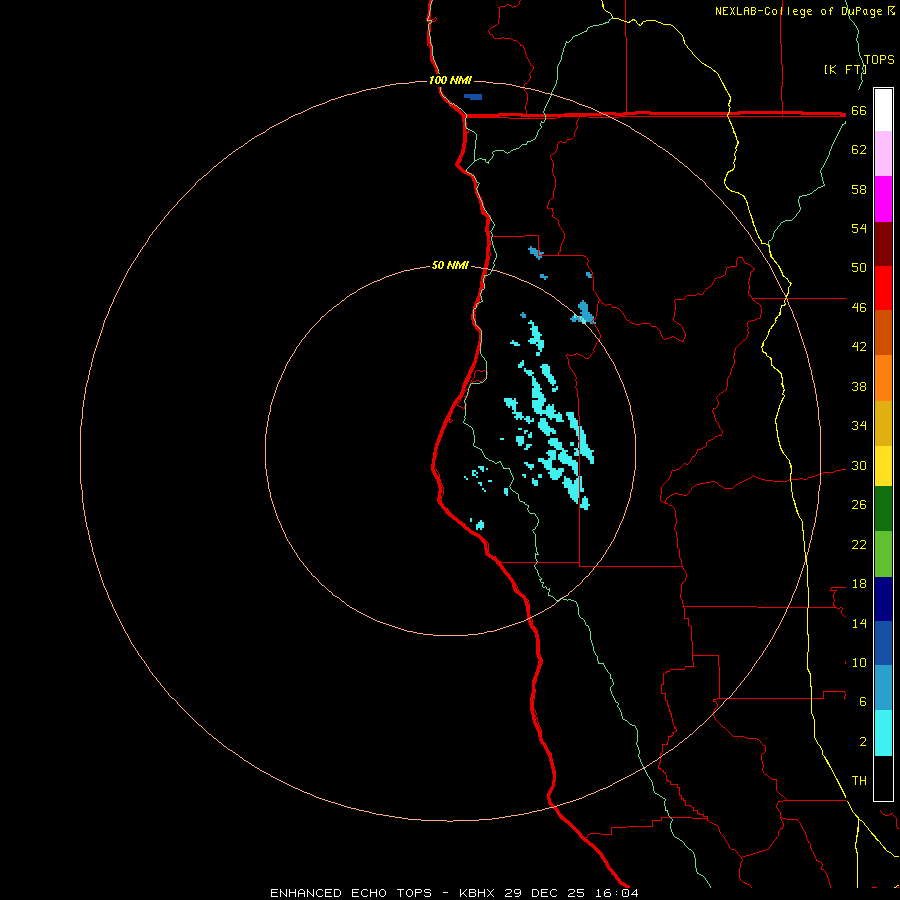Image resolution: width=900 pixels, height=900 pixels.
Task: Click the magenta legend swatch
Action: click(x=883, y=199)
